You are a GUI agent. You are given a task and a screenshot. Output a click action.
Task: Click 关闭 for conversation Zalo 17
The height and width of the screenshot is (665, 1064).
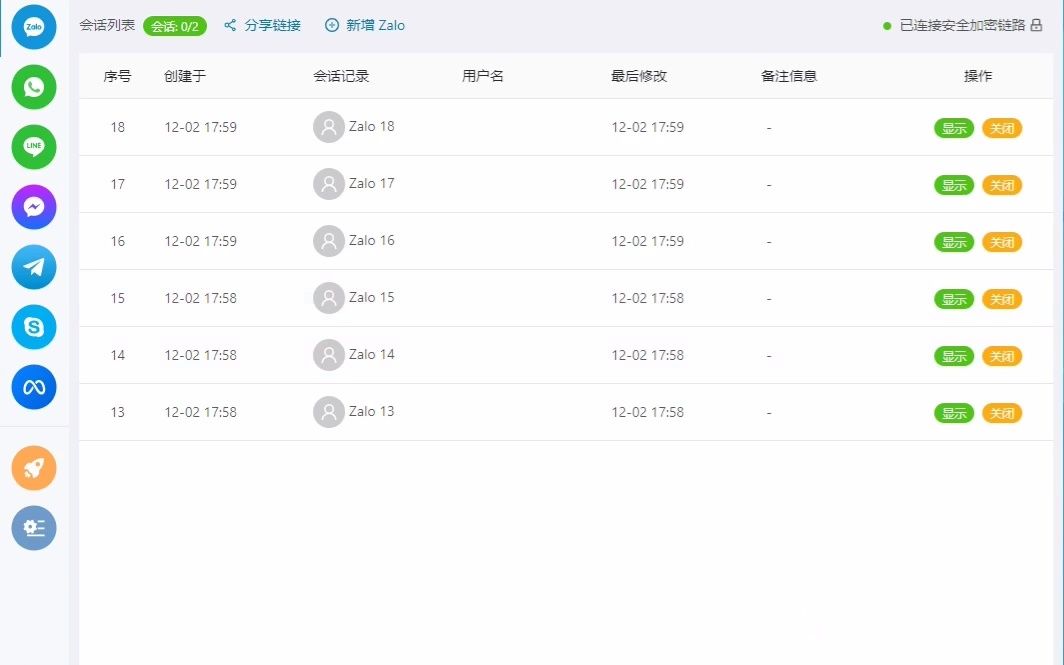[x=1002, y=185]
